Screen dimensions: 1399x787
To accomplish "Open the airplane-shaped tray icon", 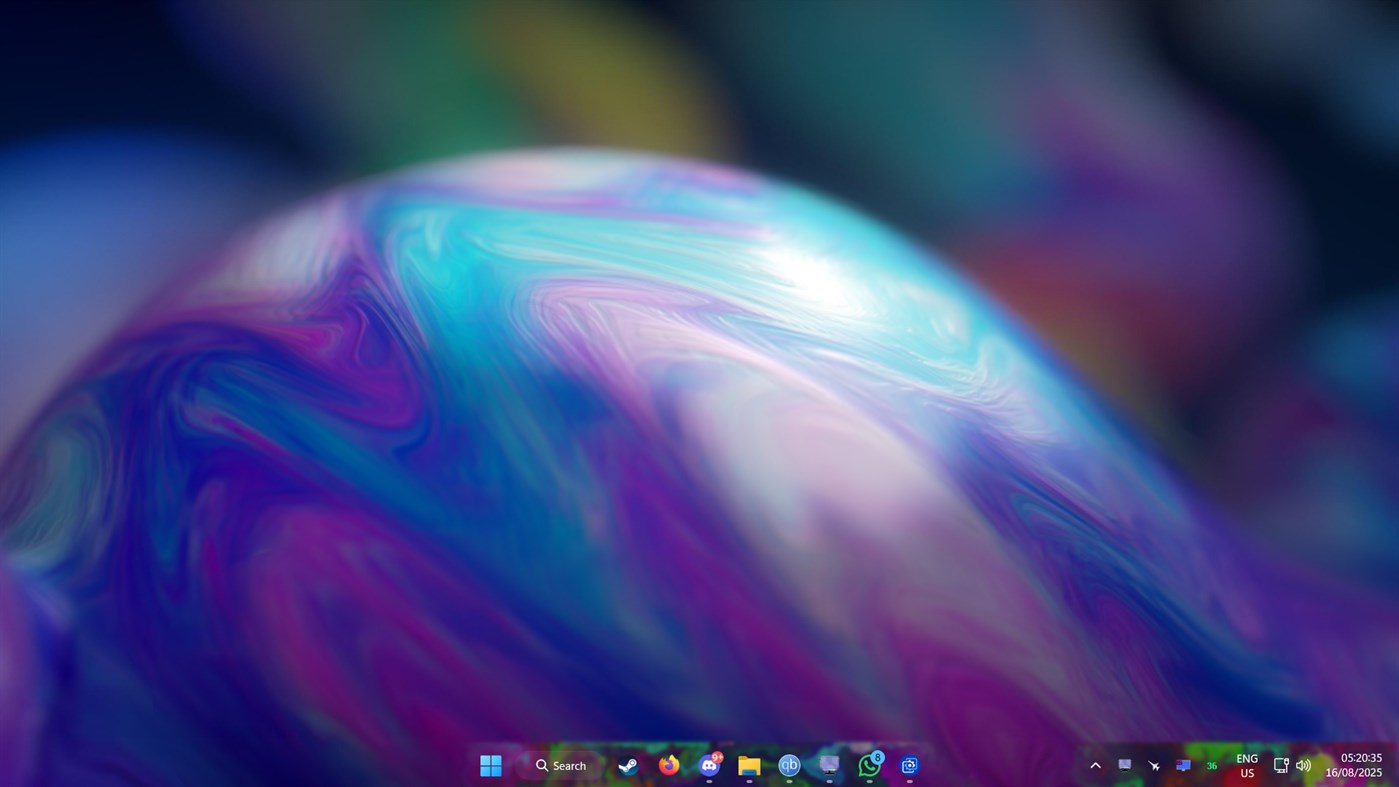I will (x=1153, y=765).
